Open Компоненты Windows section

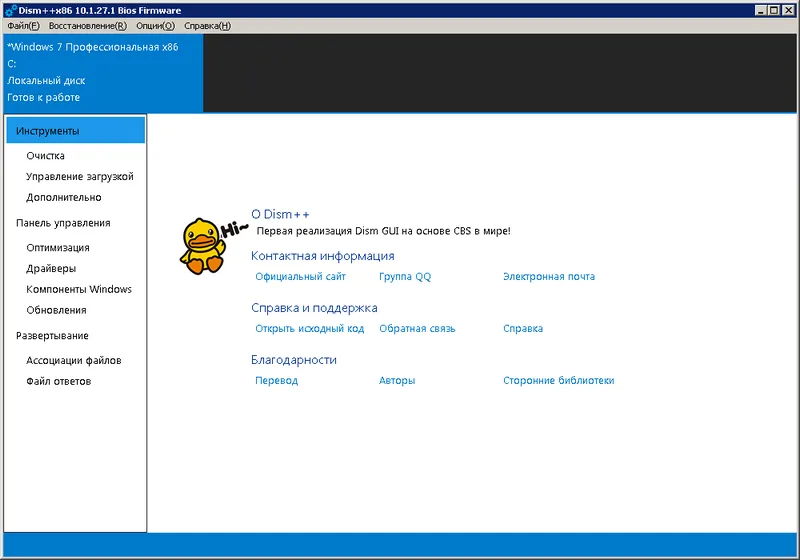(79, 289)
